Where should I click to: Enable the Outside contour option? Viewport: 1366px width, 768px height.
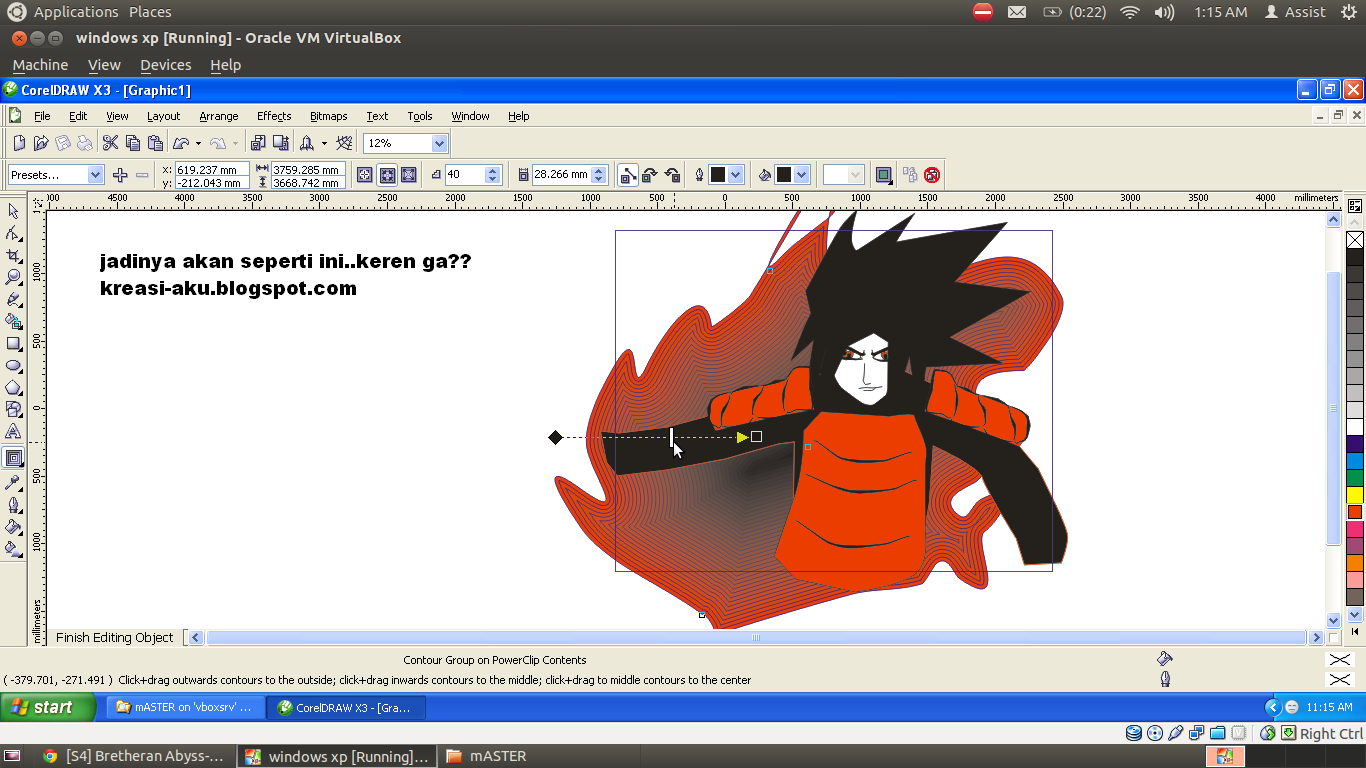409,175
